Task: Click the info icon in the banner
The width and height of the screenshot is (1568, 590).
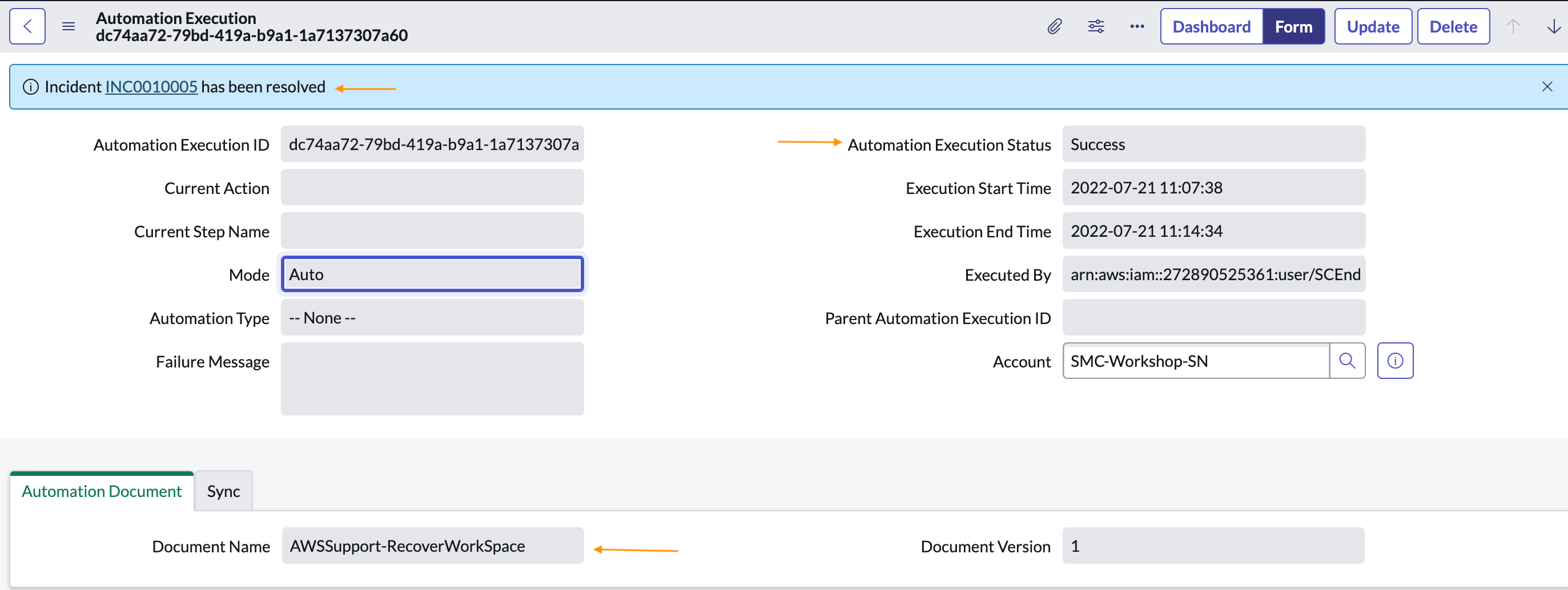Action: 30,86
